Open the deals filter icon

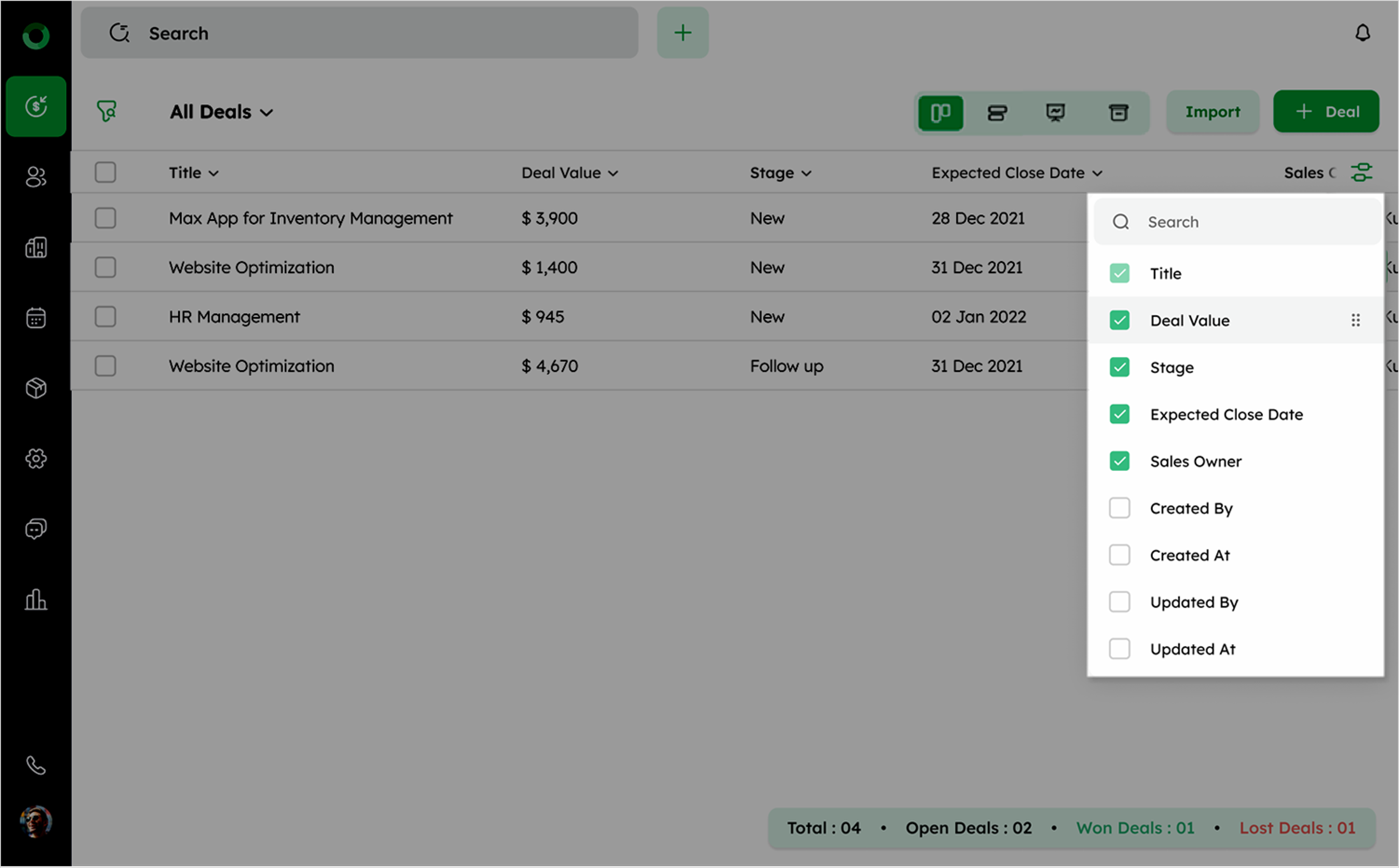107,112
